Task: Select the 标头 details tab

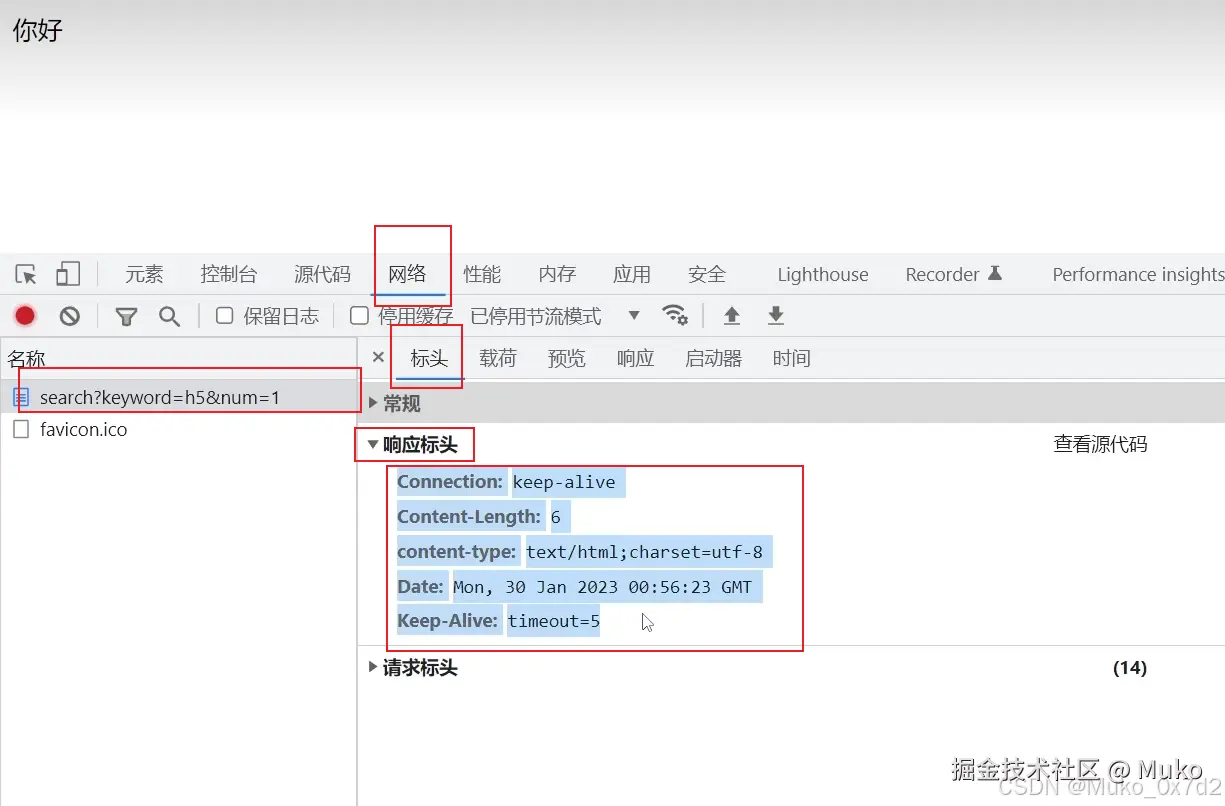Action: 429,358
